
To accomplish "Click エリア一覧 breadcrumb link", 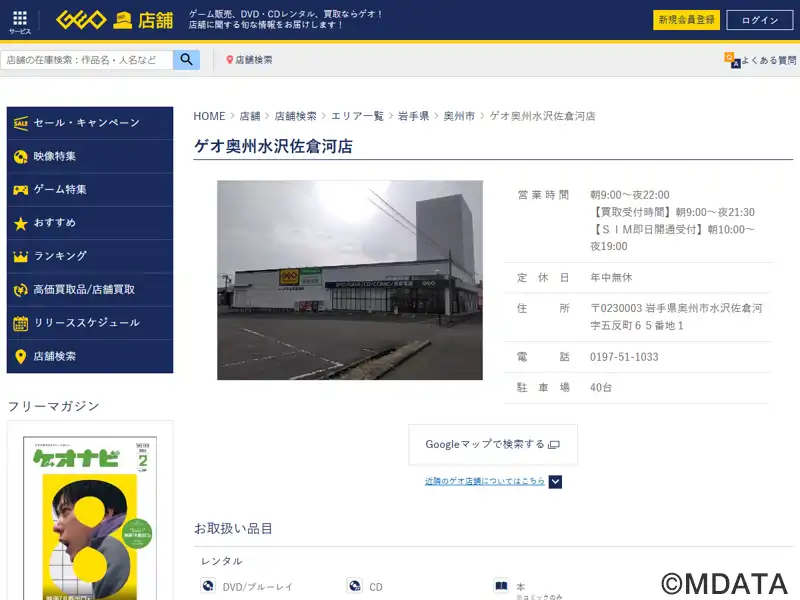I will (357, 116).
